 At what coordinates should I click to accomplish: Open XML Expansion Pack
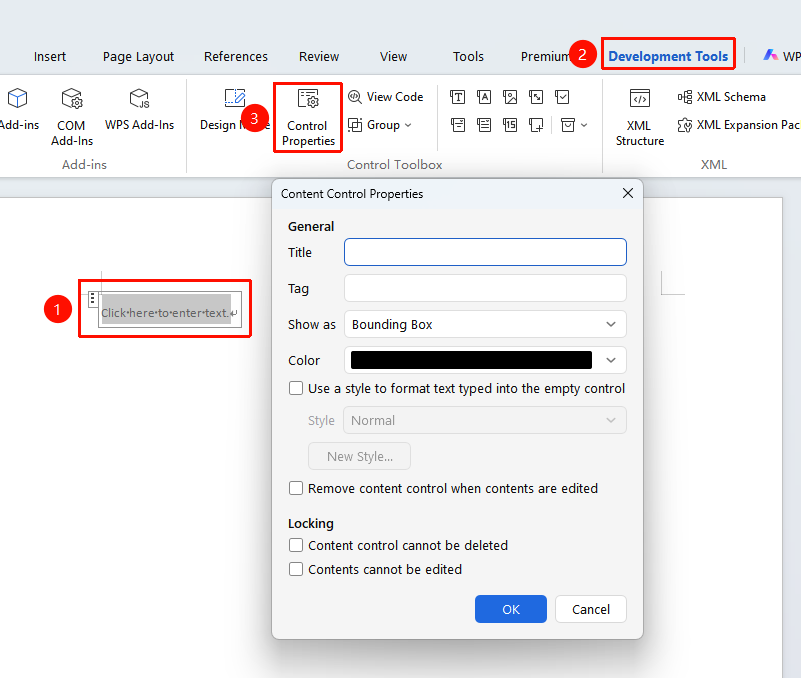739,125
